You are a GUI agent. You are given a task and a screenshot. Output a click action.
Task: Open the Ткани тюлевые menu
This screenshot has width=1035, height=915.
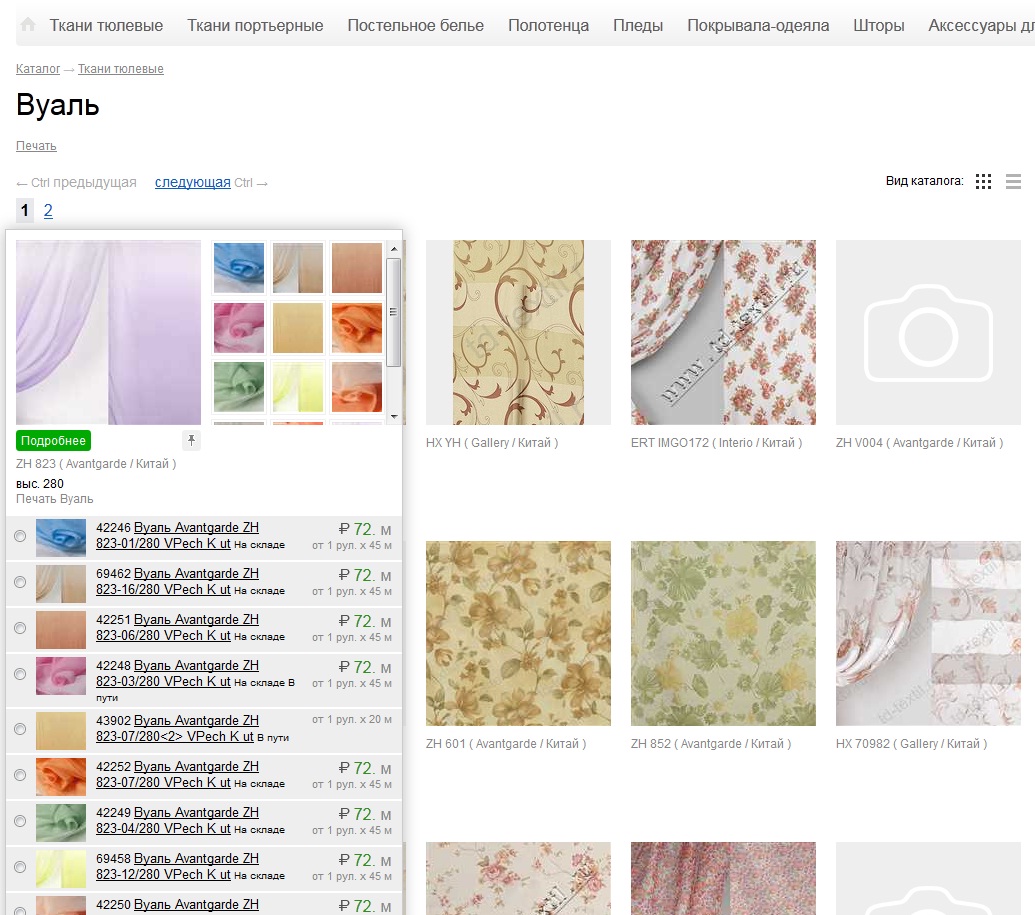pos(106,25)
